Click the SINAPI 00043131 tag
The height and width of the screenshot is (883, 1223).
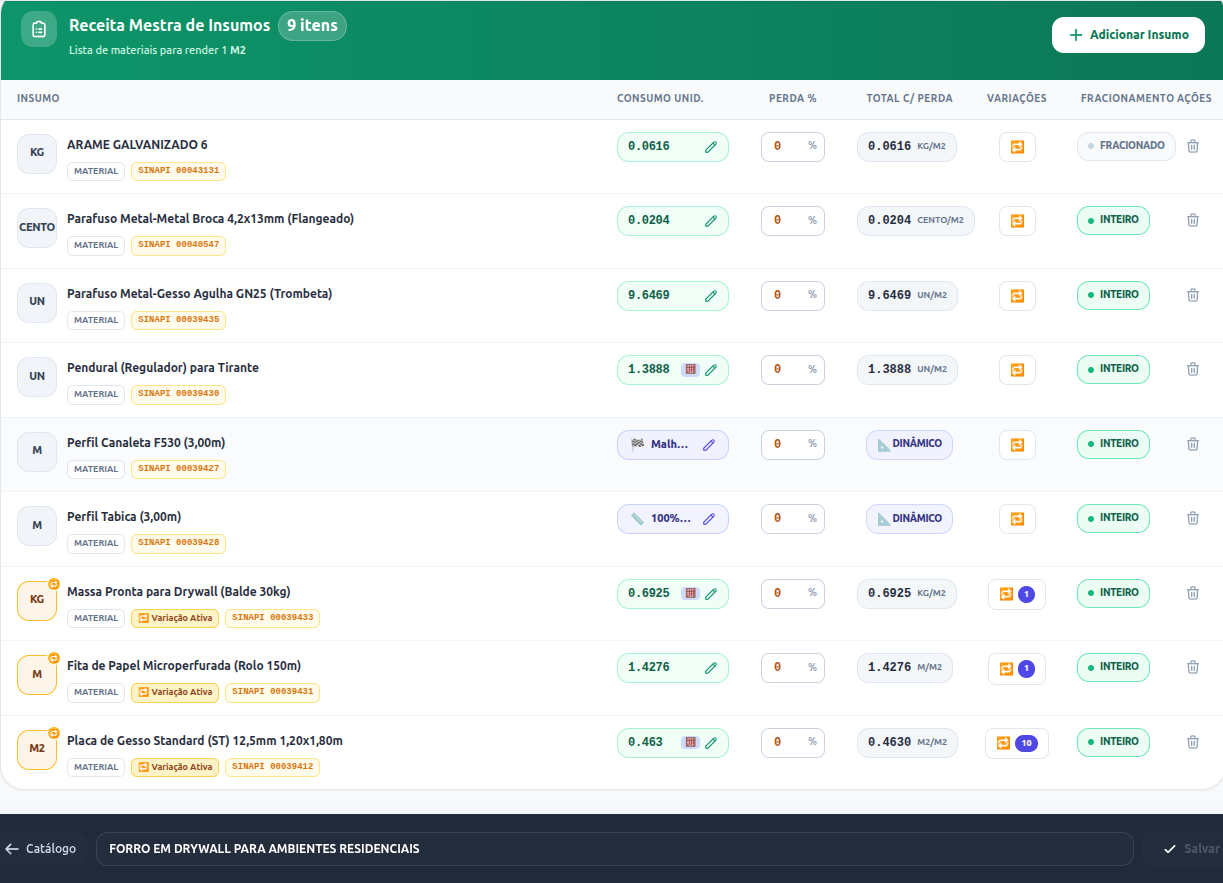(x=178, y=171)
